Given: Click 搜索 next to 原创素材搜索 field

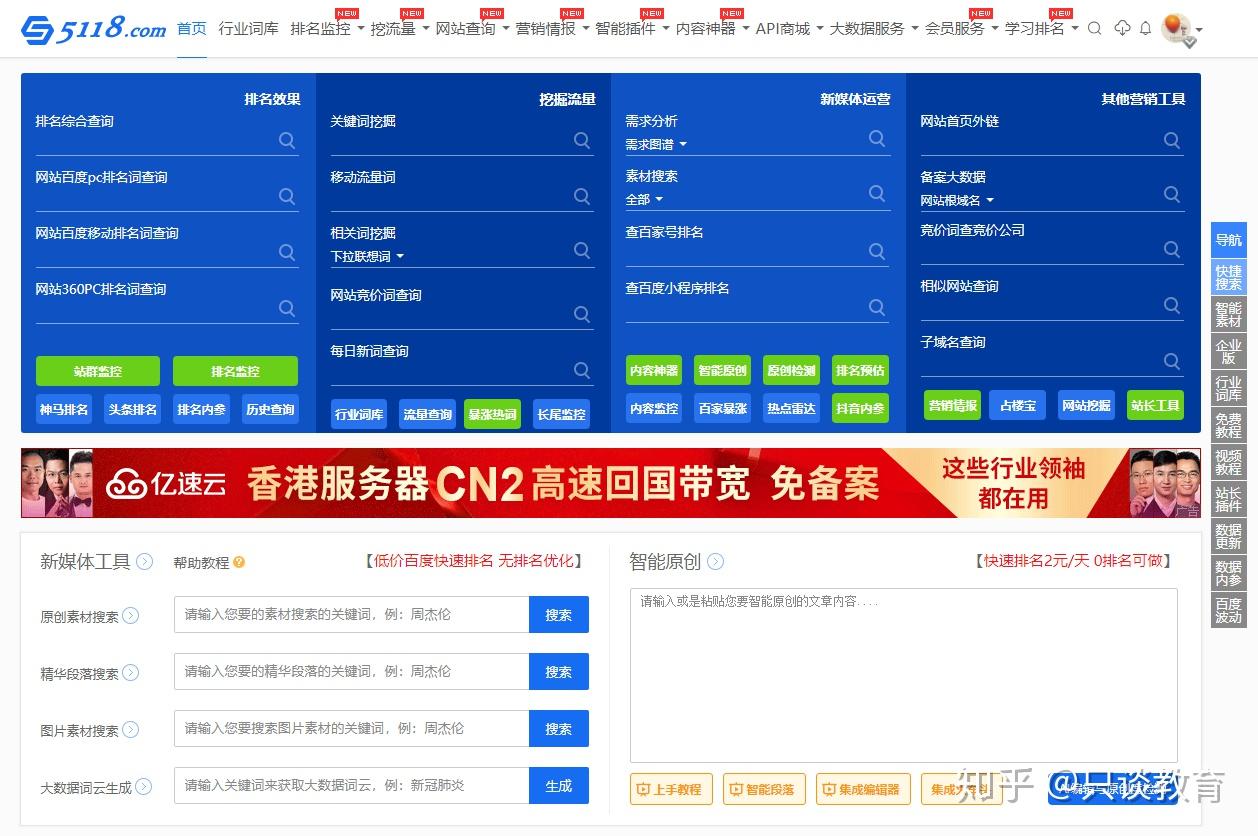Looking at the screenshot, I should point(559,615).
